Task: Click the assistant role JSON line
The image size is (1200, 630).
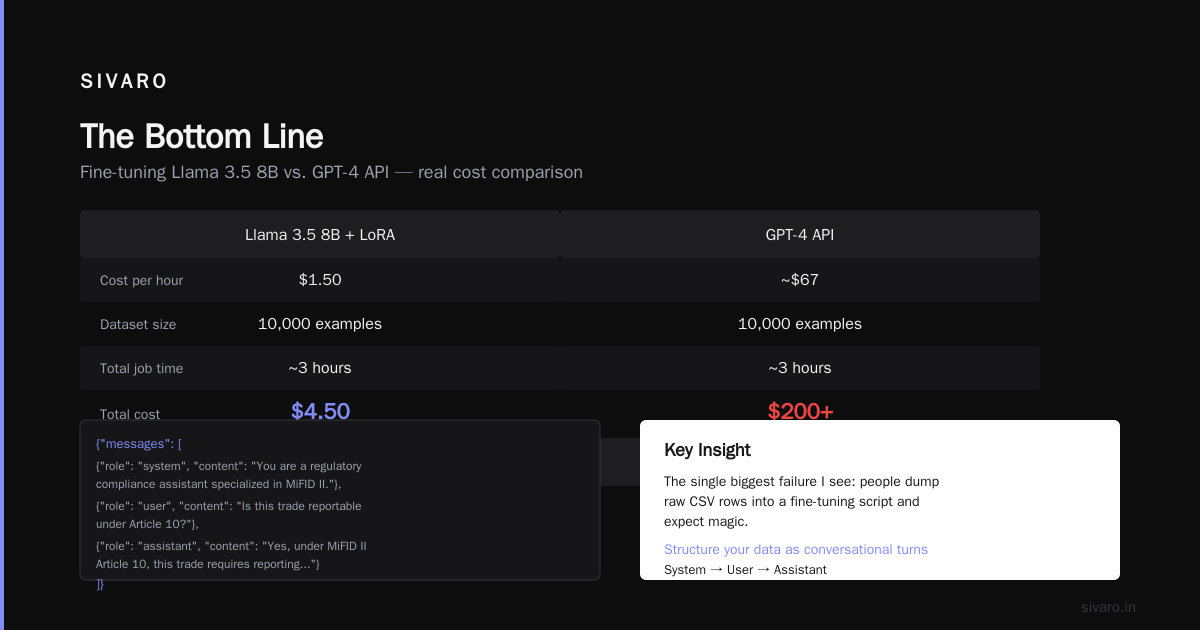Action: (232, 555)
